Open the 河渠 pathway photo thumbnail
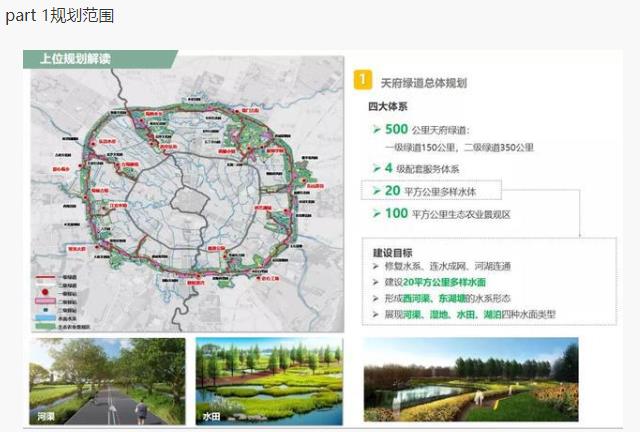640x432 pixels. click(106, 381)
